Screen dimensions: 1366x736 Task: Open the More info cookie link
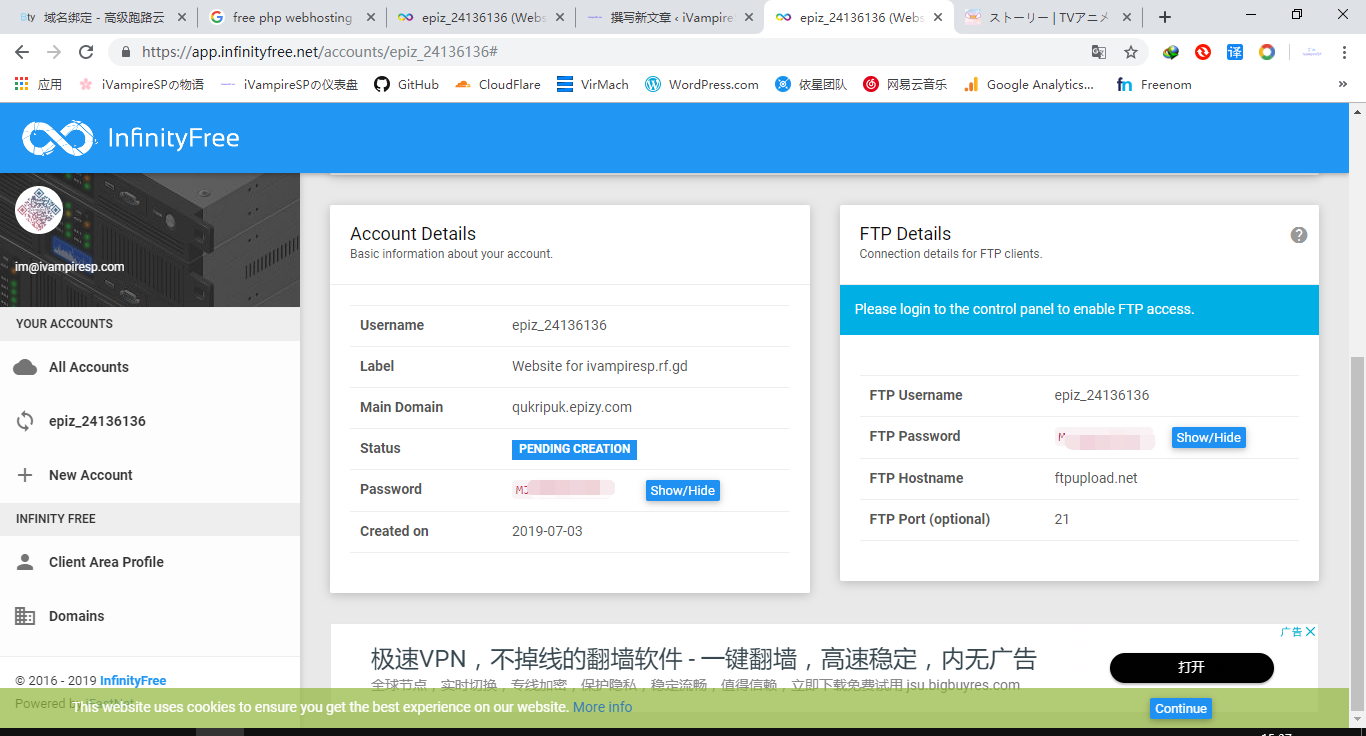point(602,707)
